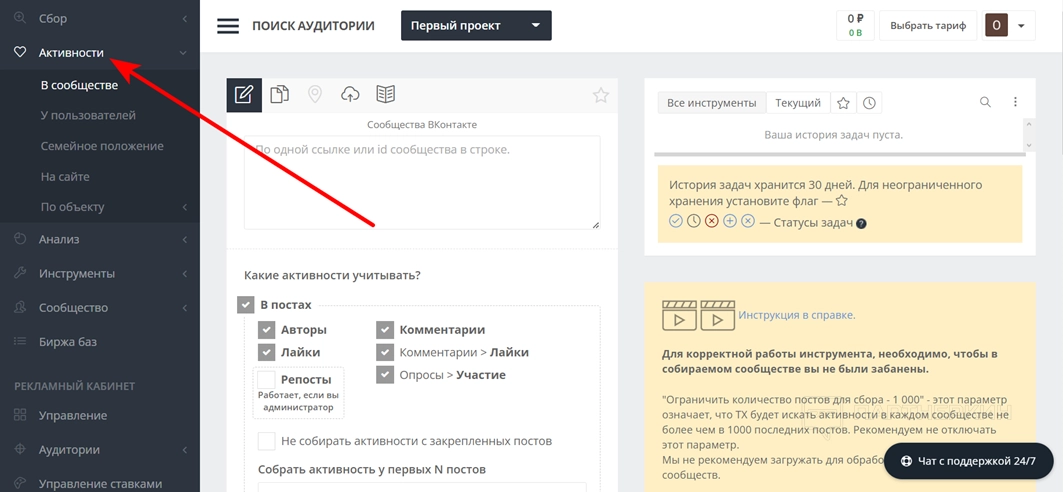
Task: Click the clock filter in task history
Action: pos(870,103)
